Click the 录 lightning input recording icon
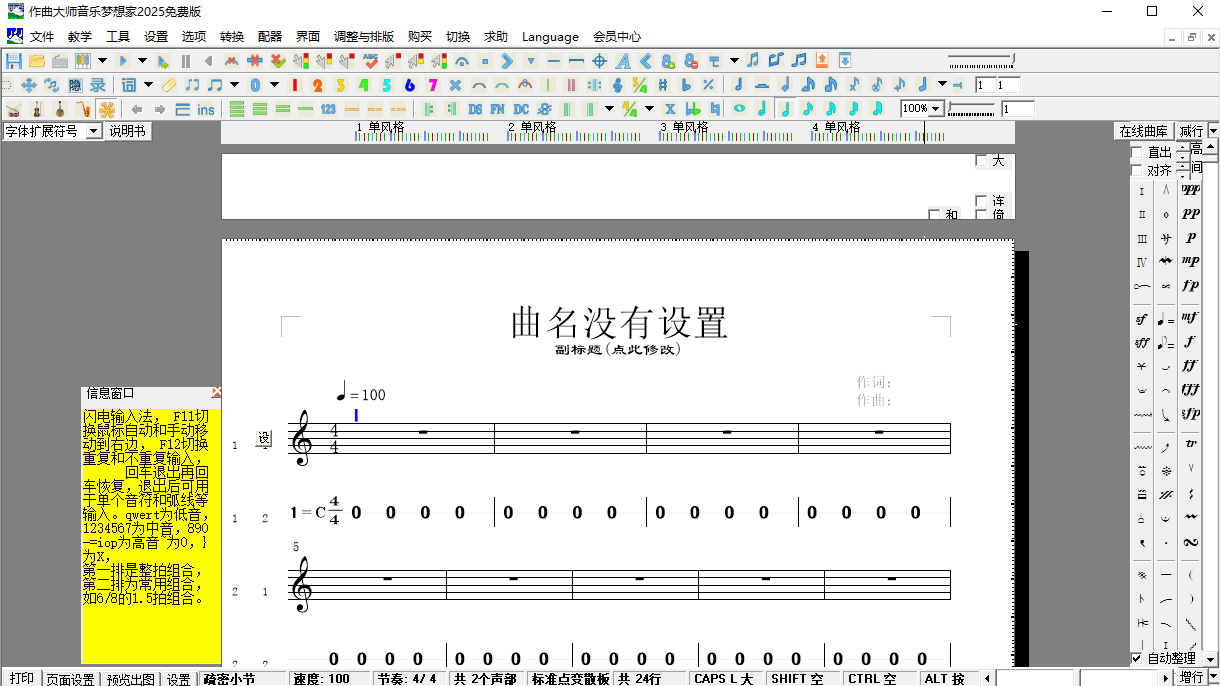Image resolution: width=1220 pixels, height=686 pixels. pos(96,85)
